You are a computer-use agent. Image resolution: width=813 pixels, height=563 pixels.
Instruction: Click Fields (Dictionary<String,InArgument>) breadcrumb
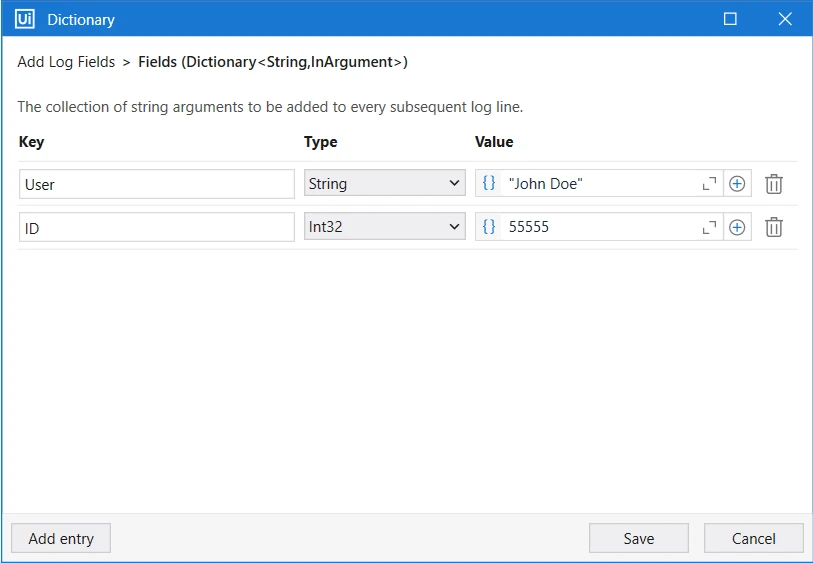(273, 62)
